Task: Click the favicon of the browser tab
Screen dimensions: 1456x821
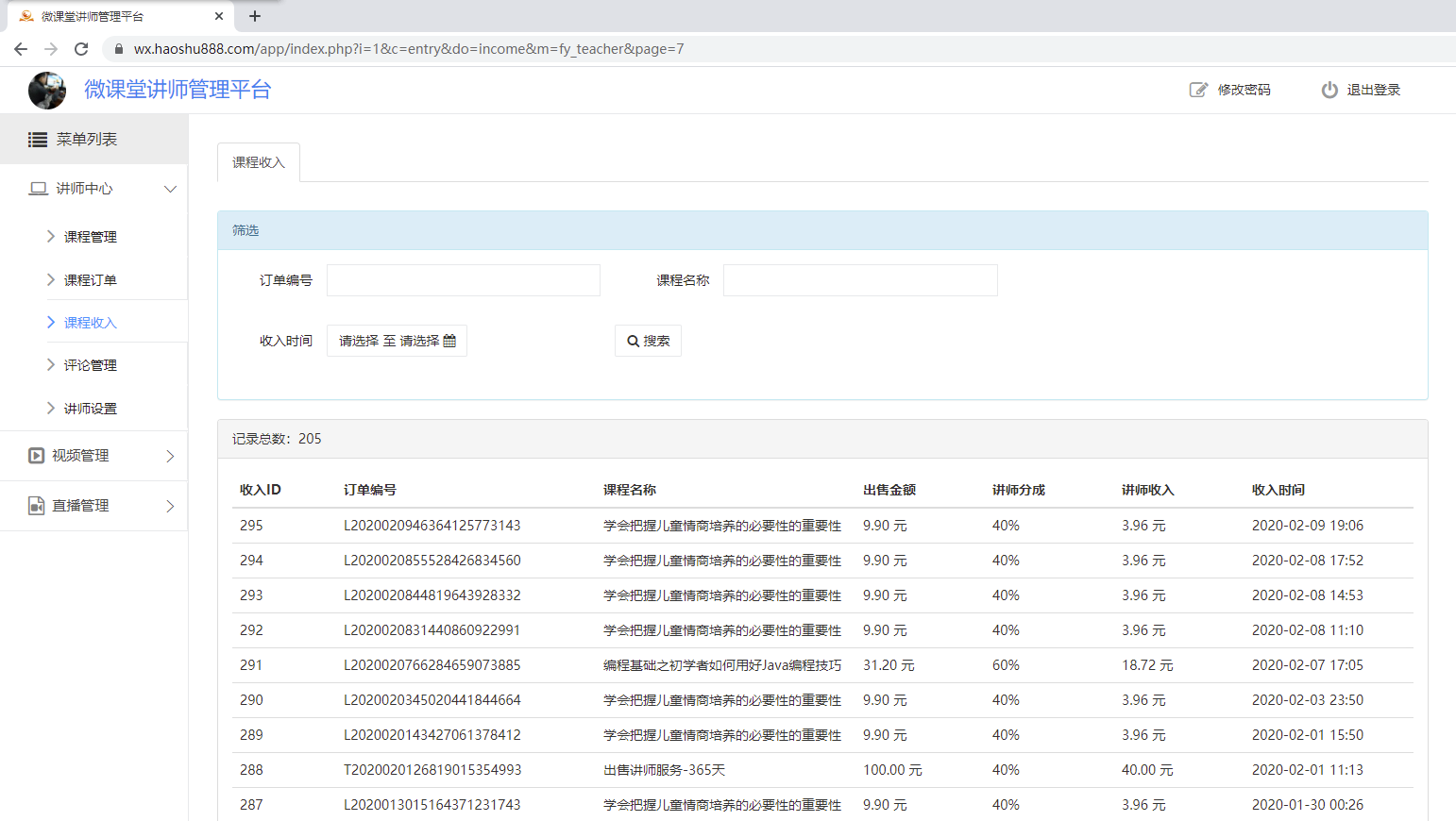Action: coord(26,16)
